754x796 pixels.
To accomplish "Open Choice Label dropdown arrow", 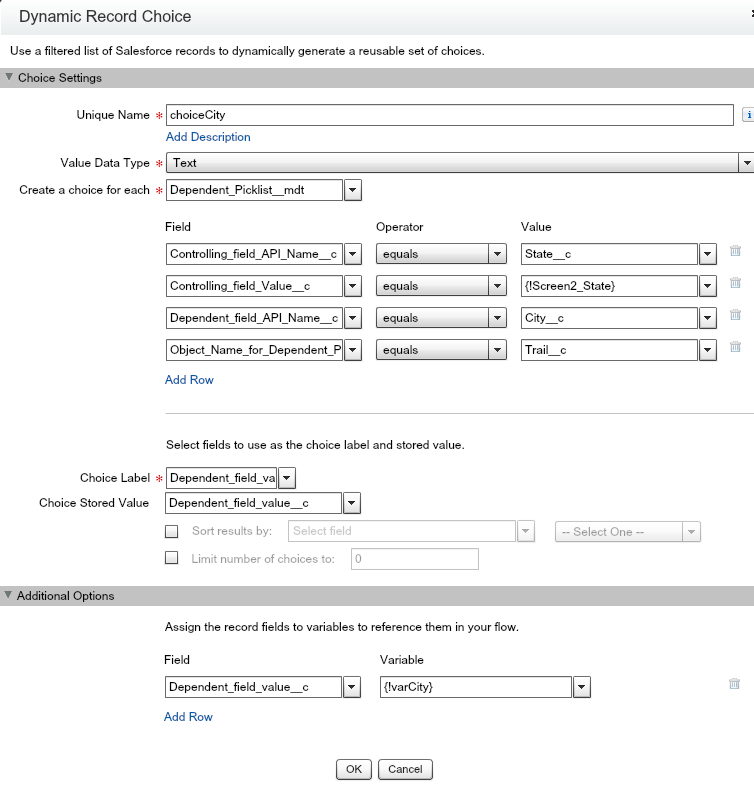I will point(286,478).
